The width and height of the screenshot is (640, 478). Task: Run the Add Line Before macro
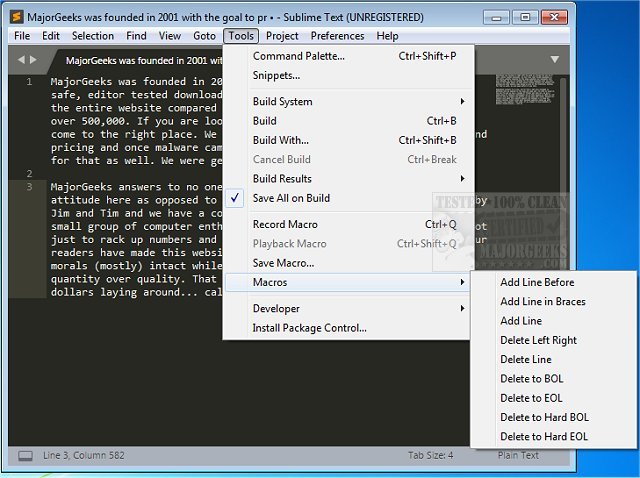tap(553, 282)
